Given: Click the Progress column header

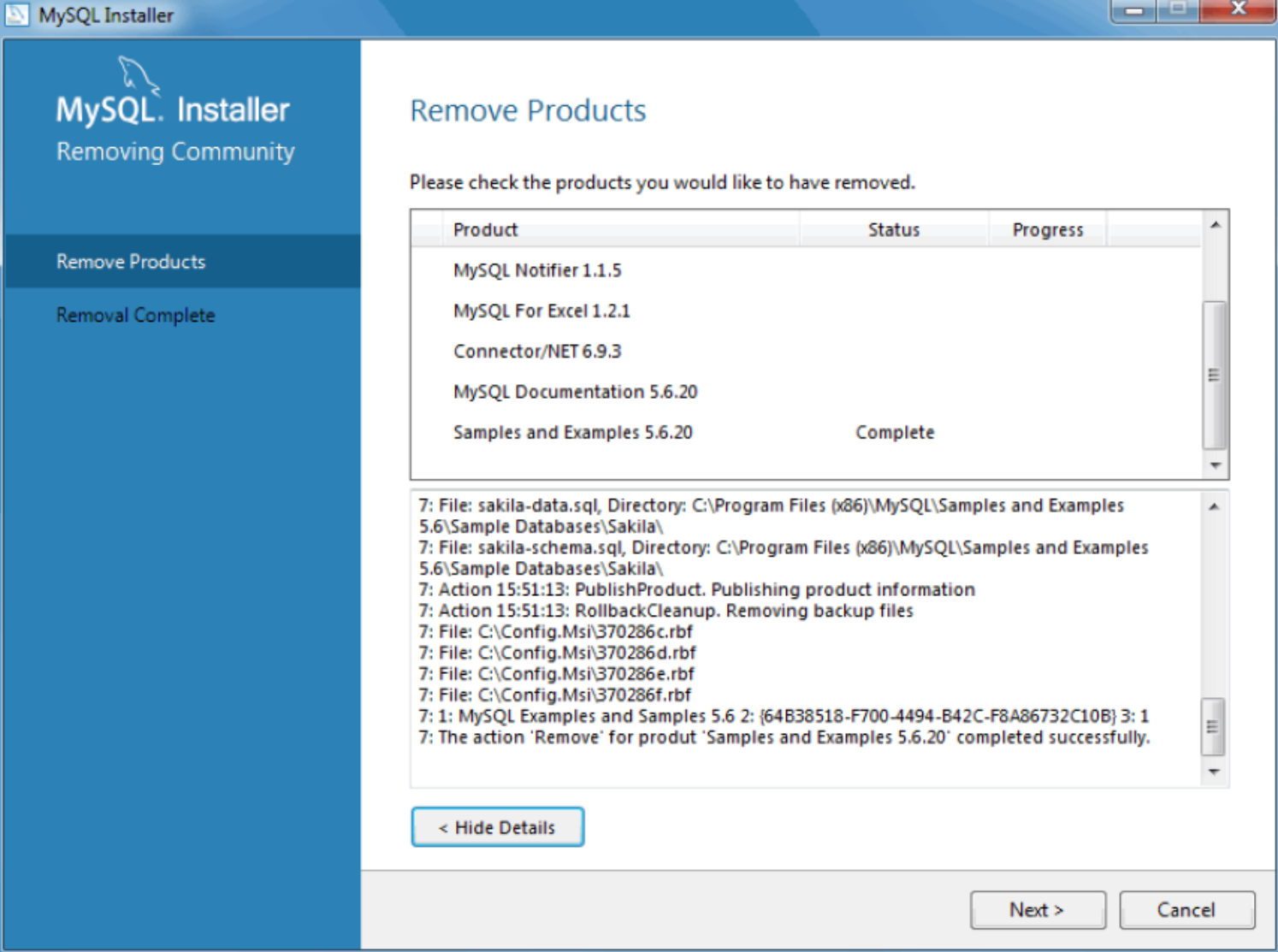Looking at the screenshot, I should pos(1047,228).
